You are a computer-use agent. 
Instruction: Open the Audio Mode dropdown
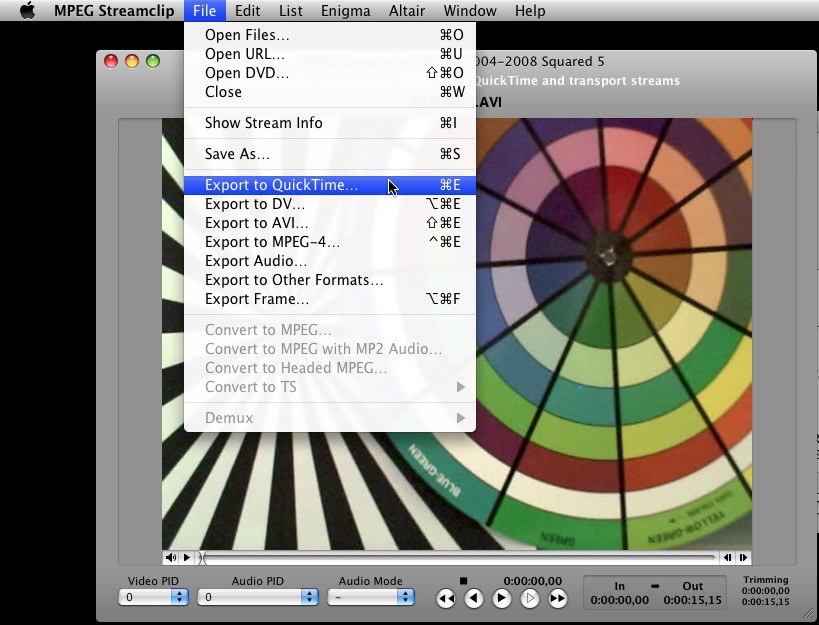click(x=374, y=597)
